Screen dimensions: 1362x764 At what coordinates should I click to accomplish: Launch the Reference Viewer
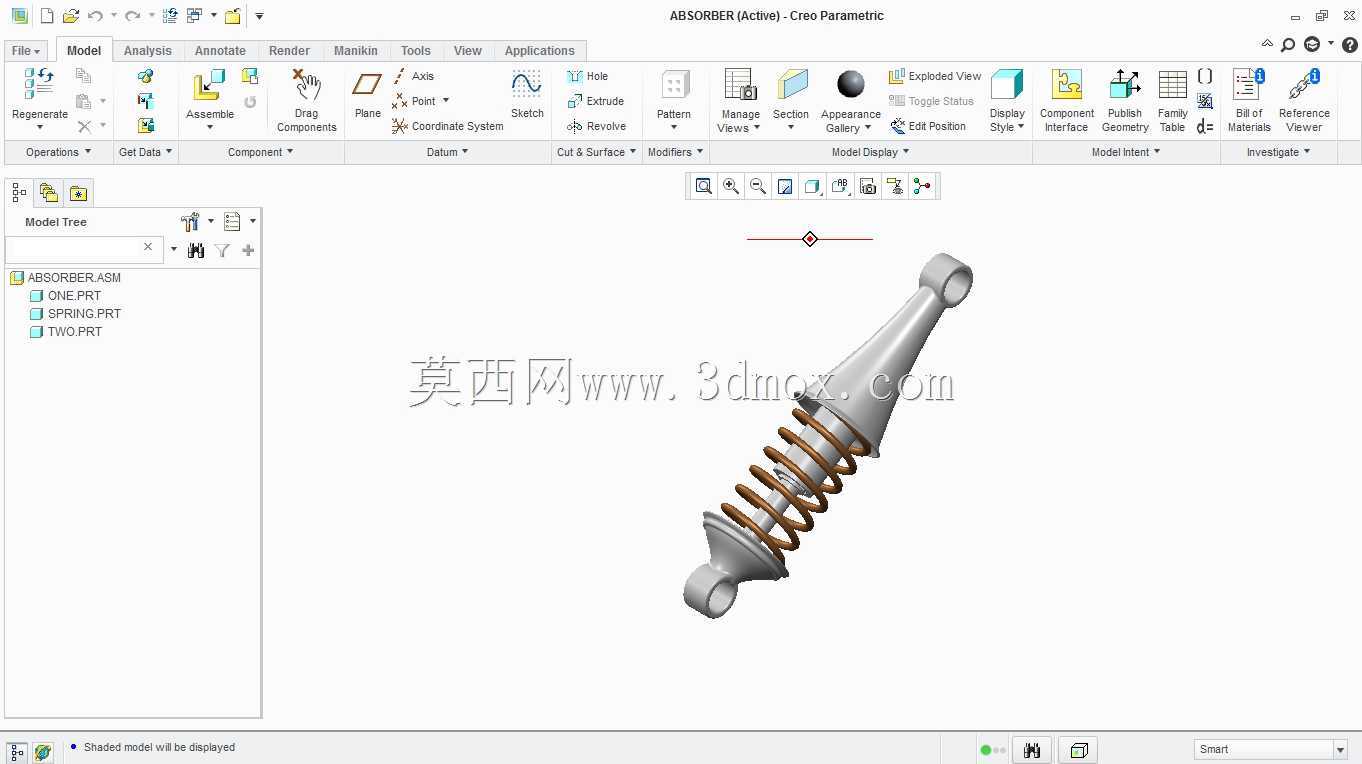(x=1304, y=100)
